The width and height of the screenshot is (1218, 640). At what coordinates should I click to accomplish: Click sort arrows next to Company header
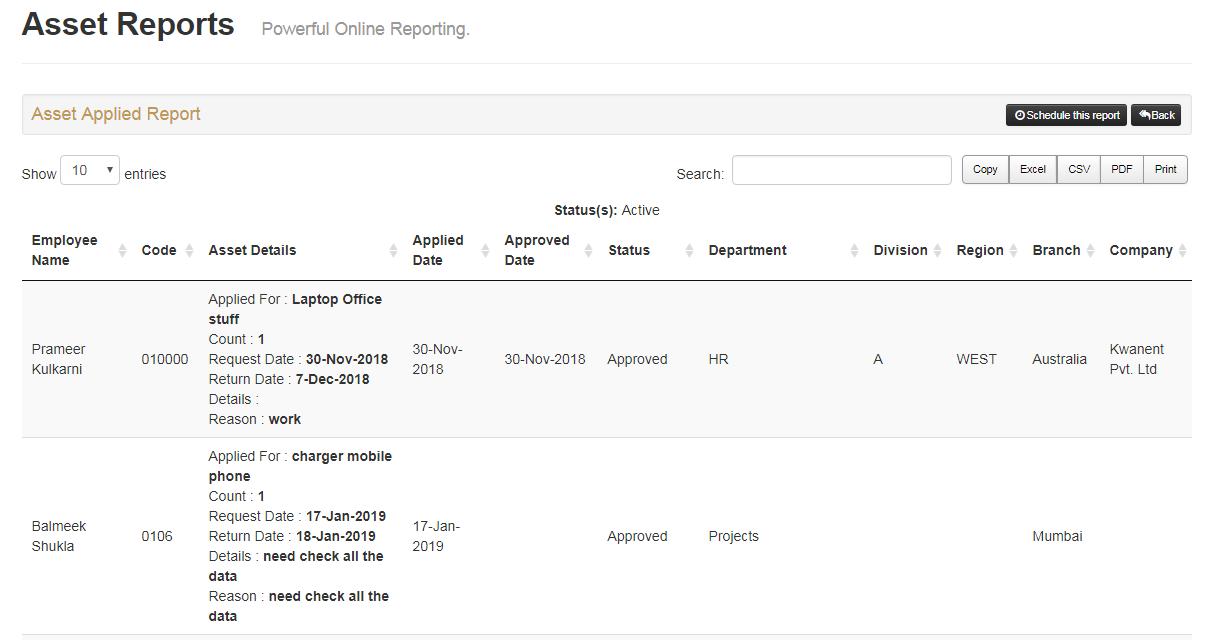tap(1182, 251)
